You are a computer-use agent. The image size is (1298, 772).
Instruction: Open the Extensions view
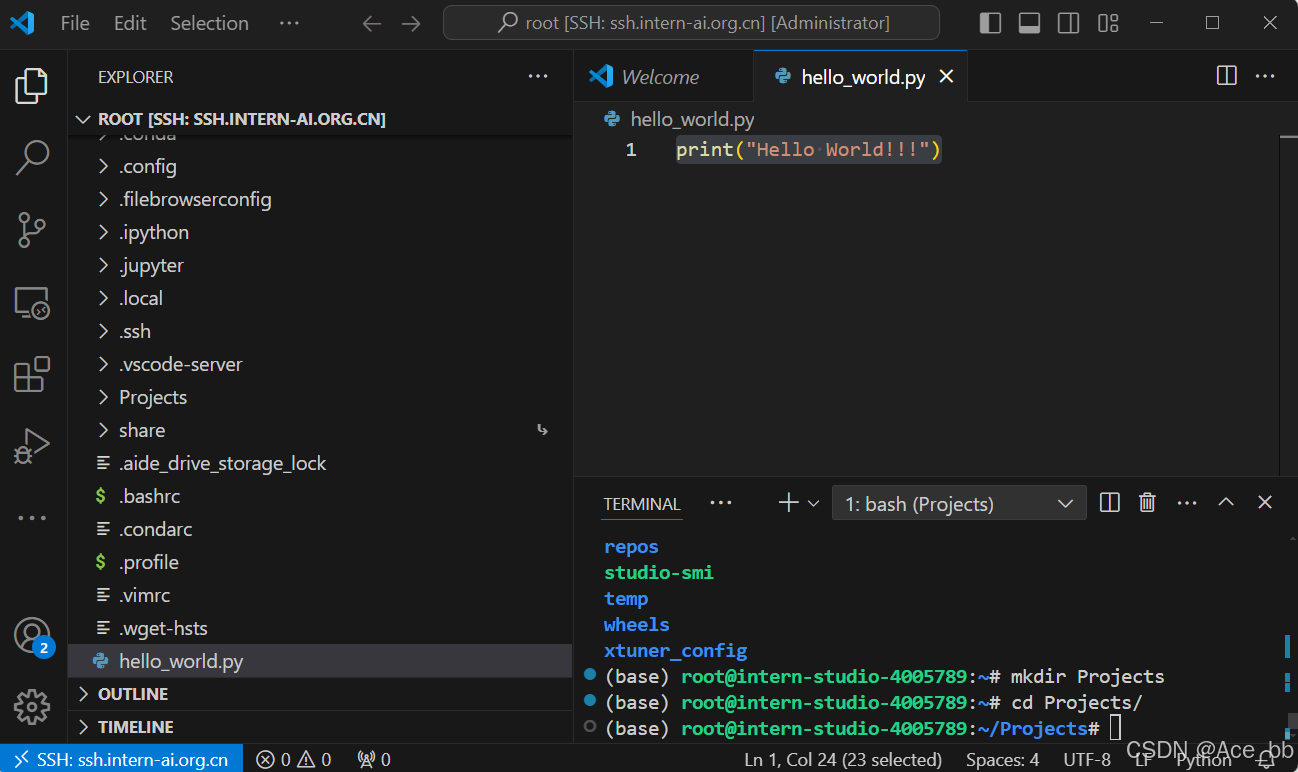pyautogui.click(x=32, y=375)
